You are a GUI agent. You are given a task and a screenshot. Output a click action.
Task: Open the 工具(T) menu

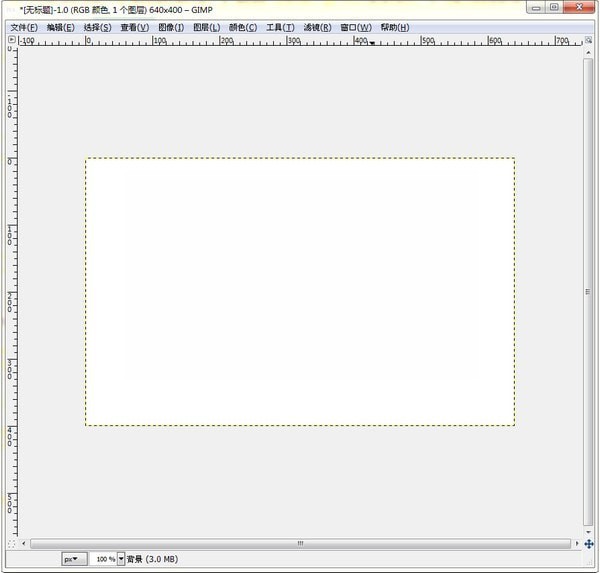pyautogui.click(x=280, y=28)
